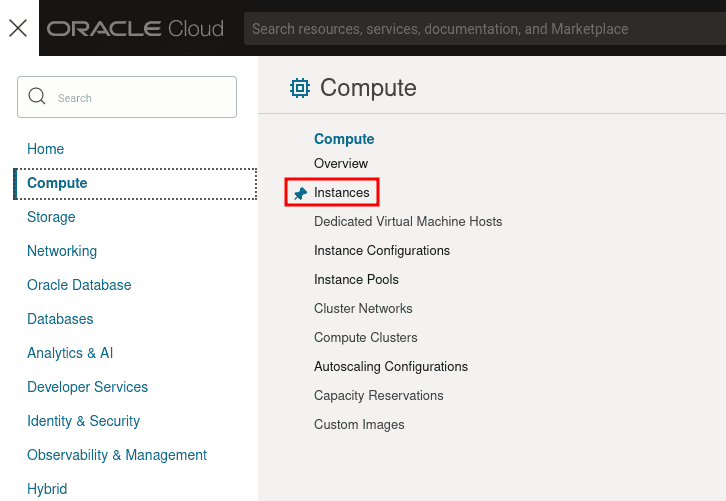Viewport: 726px width, 501px height.
Task: Open Instance Pools
Action: [356, 280]
